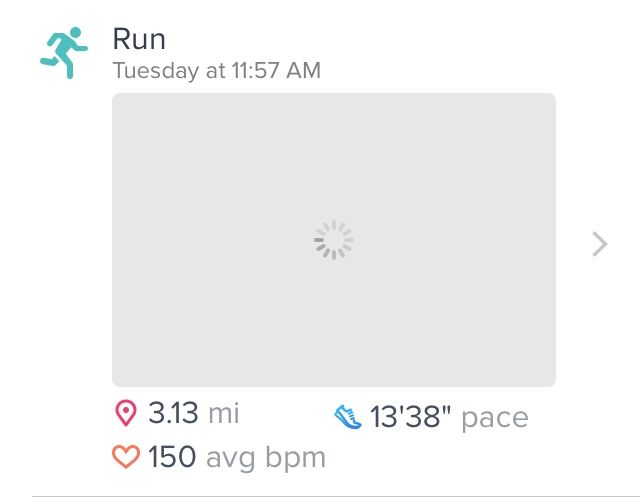Open the "Run" activity title
Screen dimensions: 640x498
pyautogui.click(x=139, y=39)
